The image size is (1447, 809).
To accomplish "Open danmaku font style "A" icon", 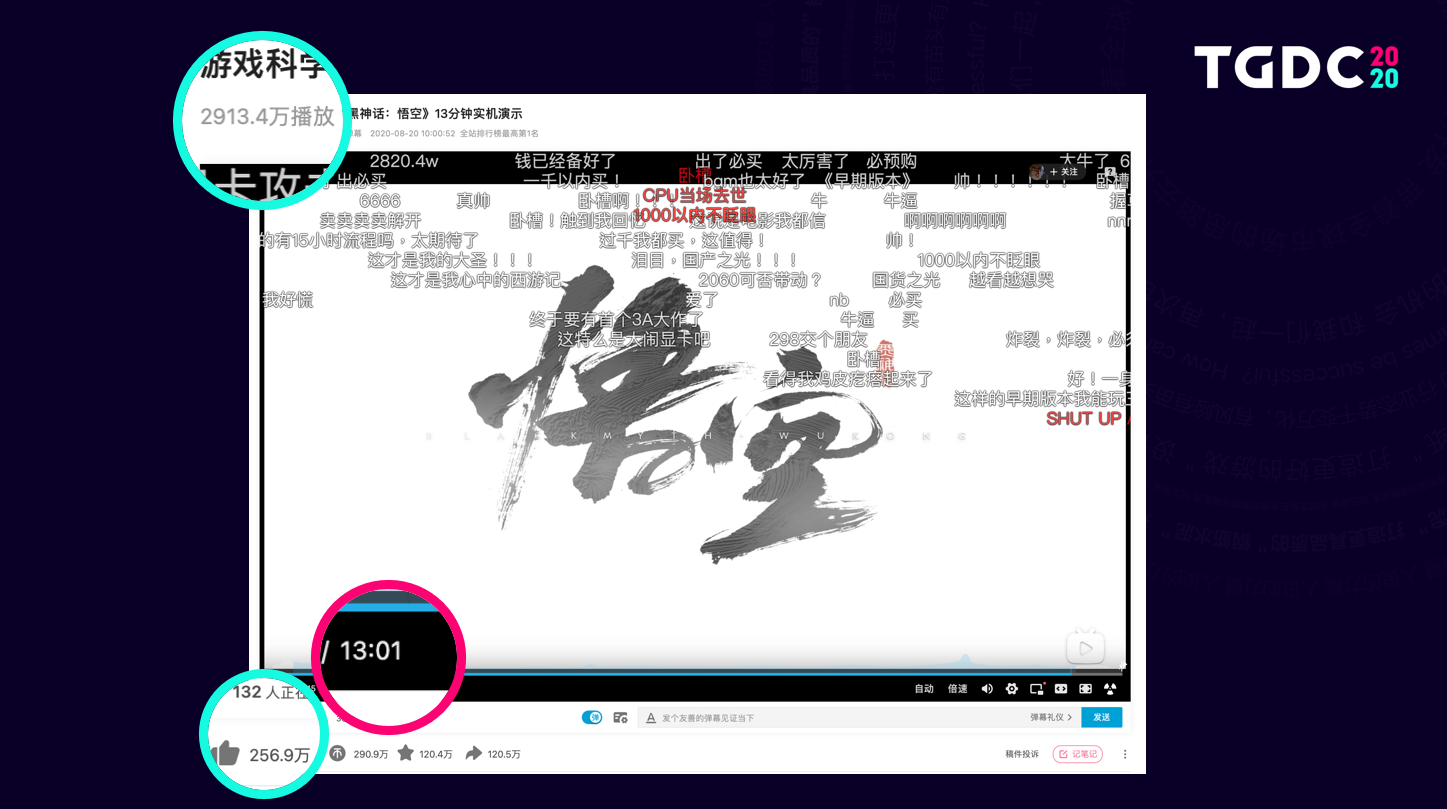I will click(x=650, y=718).
